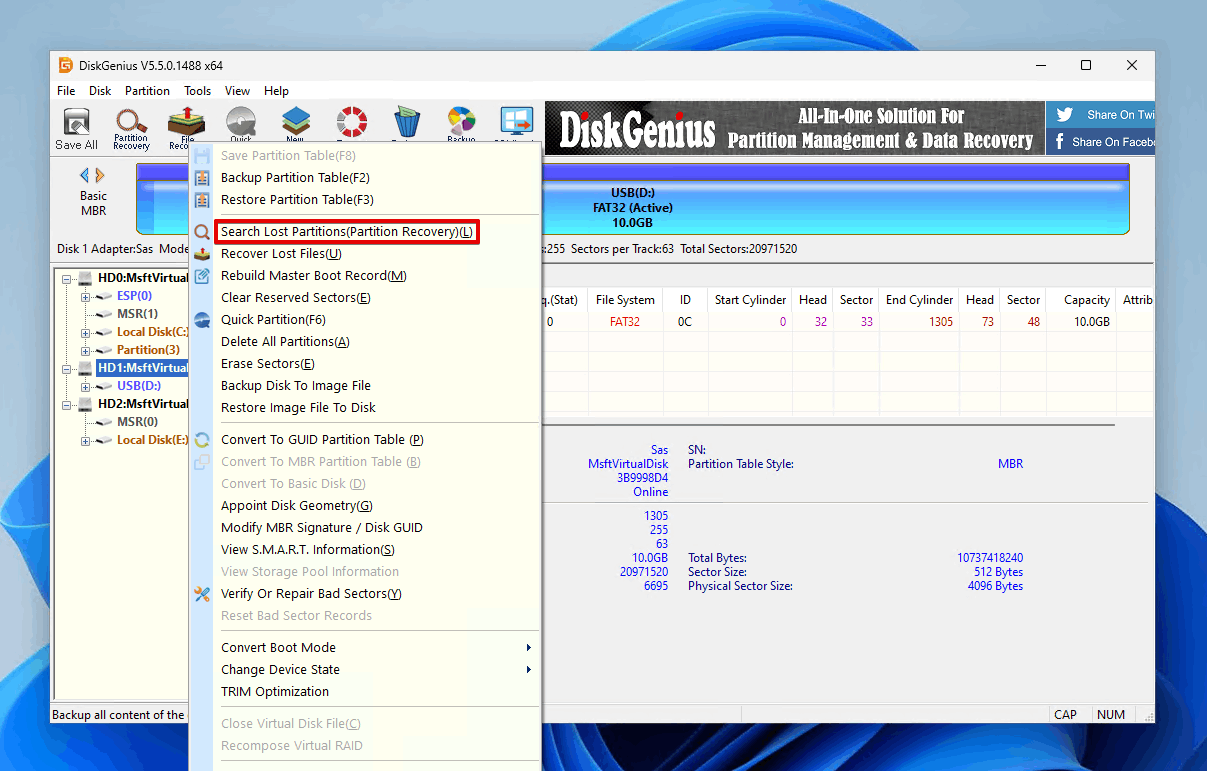1207x771 pixels.
Task: Open Convert Boot Mode submenu arrow
Action: 529,648
